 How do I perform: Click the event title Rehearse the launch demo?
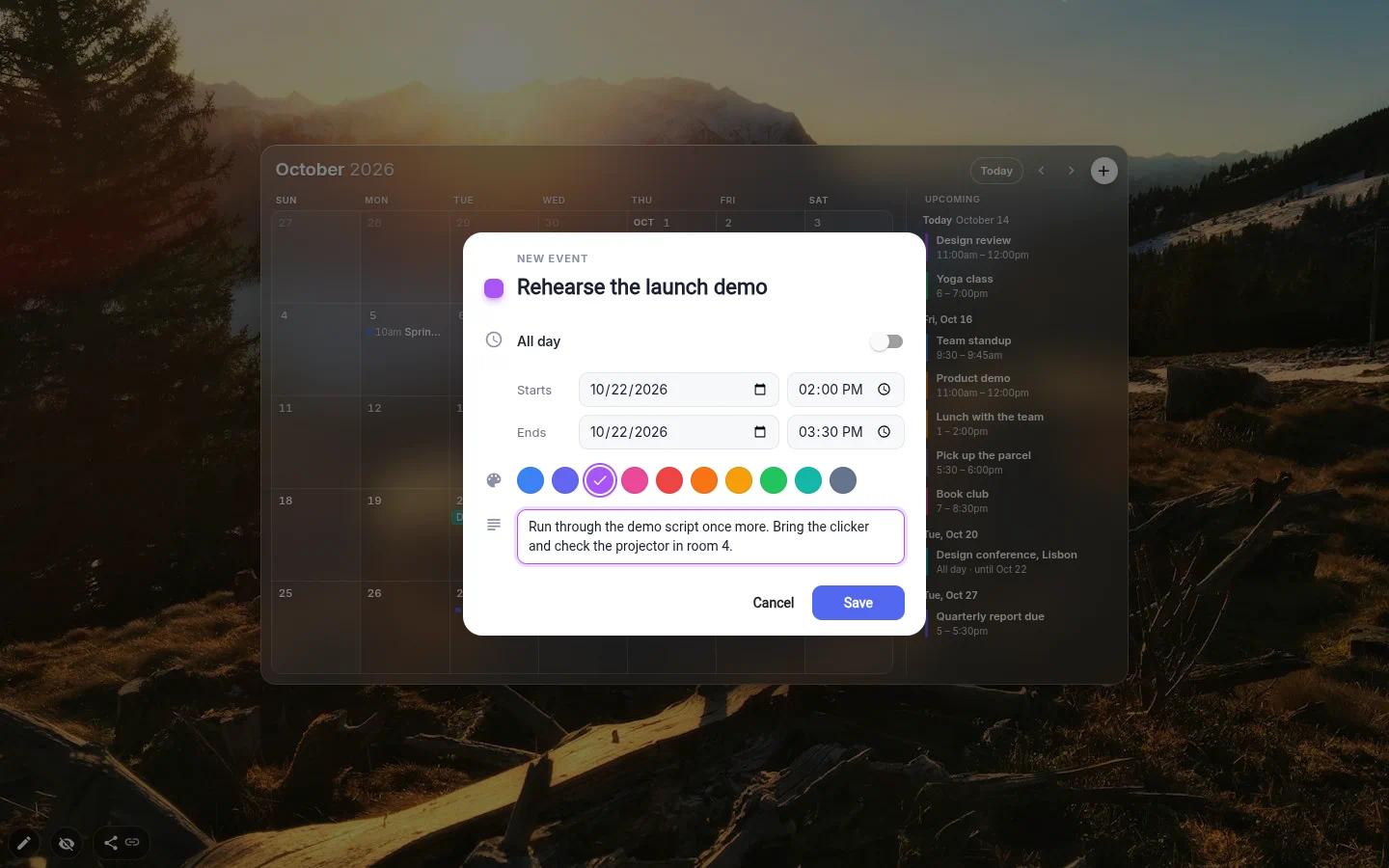pyautogui.click(x=642, y=287)
